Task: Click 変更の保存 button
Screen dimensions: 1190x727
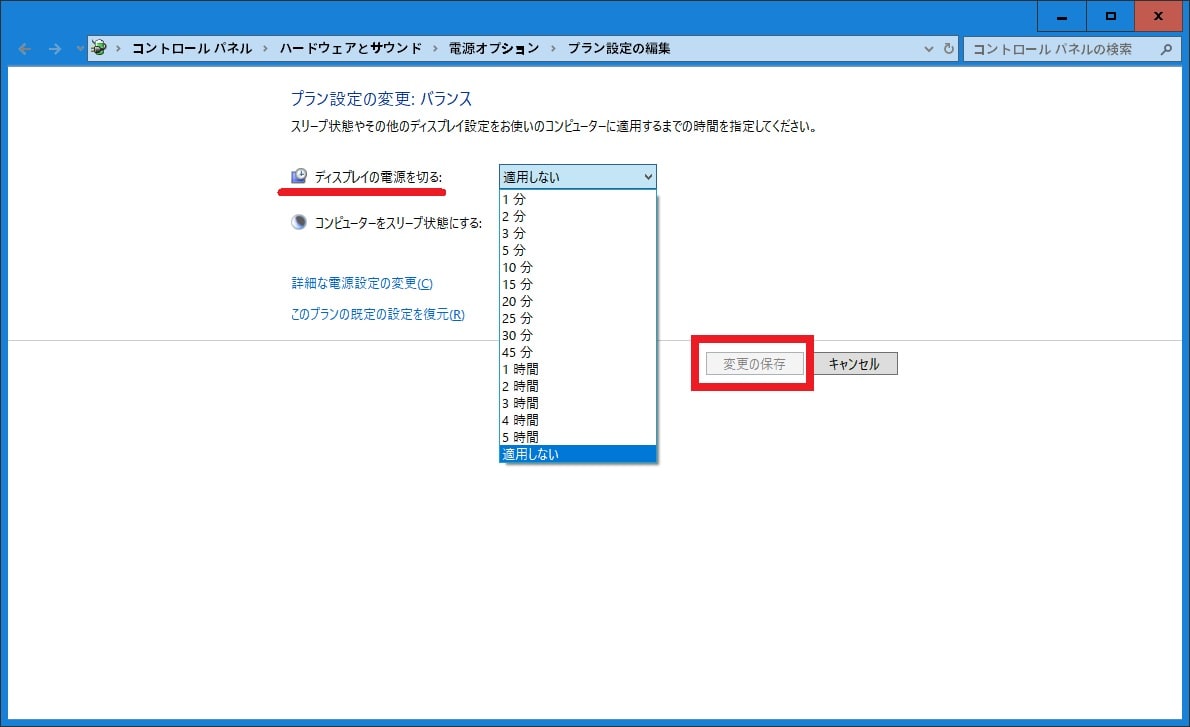Action: tap(754, 364)
